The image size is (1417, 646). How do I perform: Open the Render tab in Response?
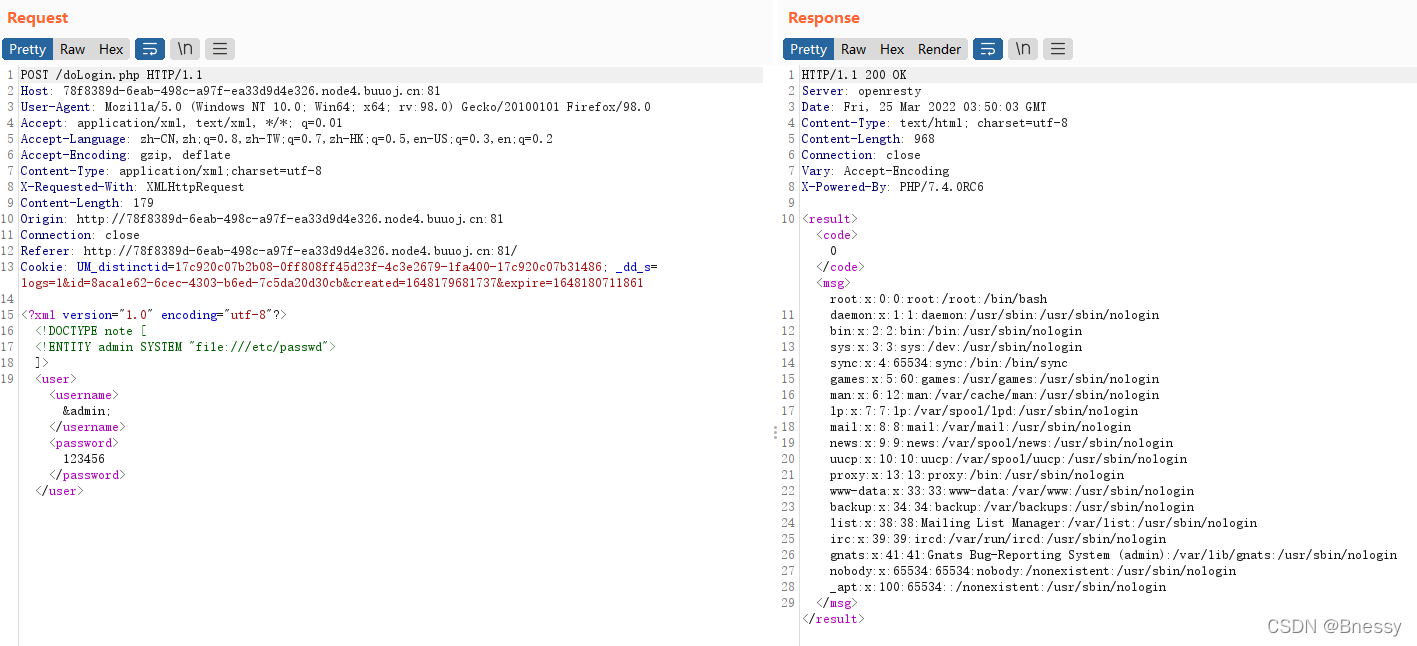pyautogui.click(x=939, y=49)
